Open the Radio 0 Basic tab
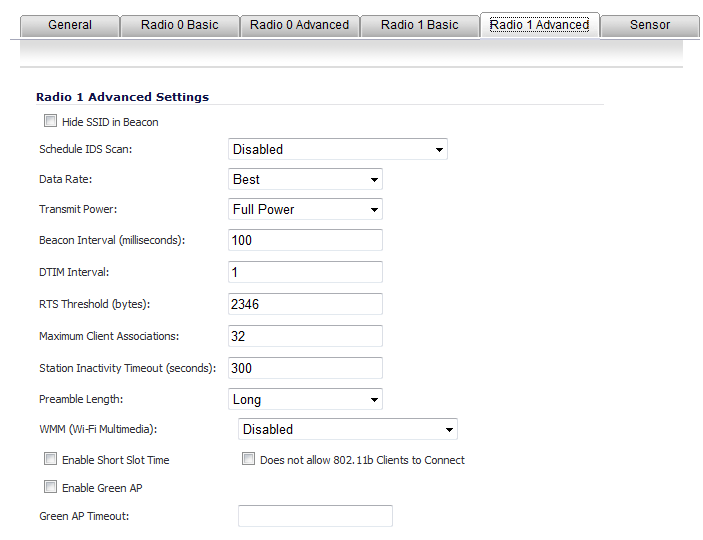703x540 pixels. pyautogui.click(x=179, y=26)
